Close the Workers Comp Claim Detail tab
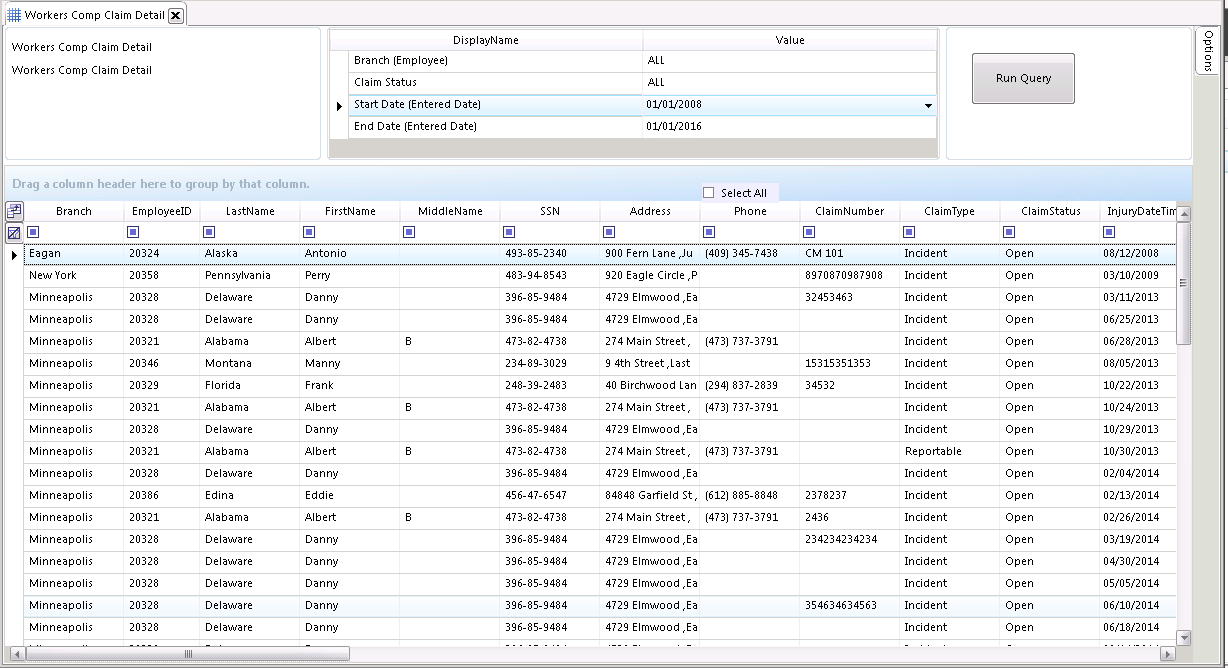1228x668 pixels. point(176,15)
